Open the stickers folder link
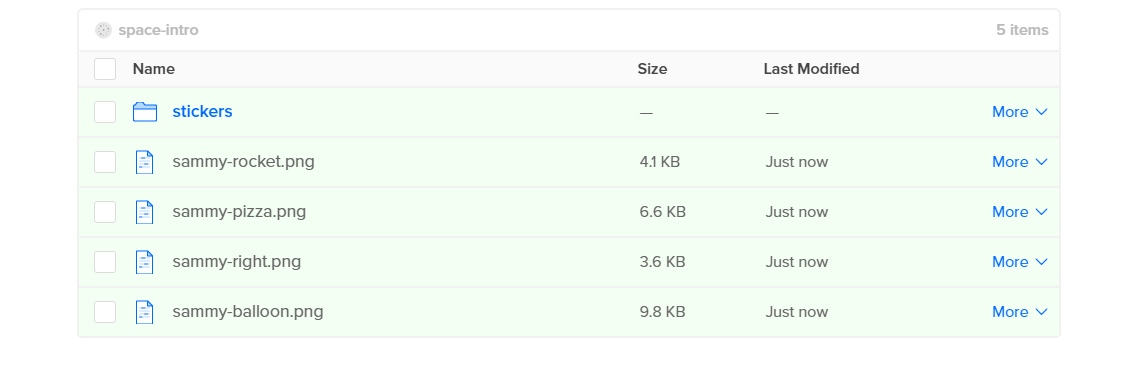This screenshot has width=1134, height=377. (202, 111)
